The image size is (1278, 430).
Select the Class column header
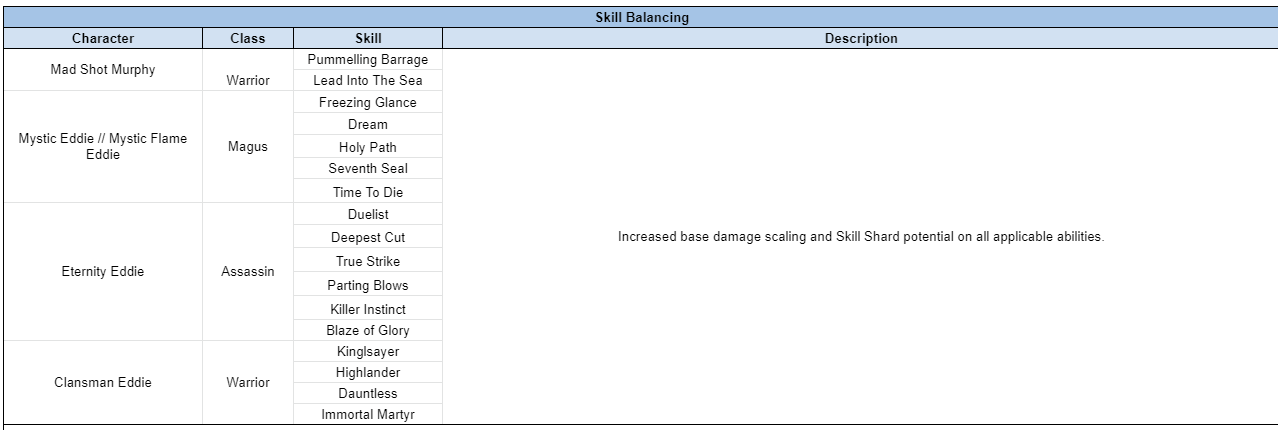247,38
